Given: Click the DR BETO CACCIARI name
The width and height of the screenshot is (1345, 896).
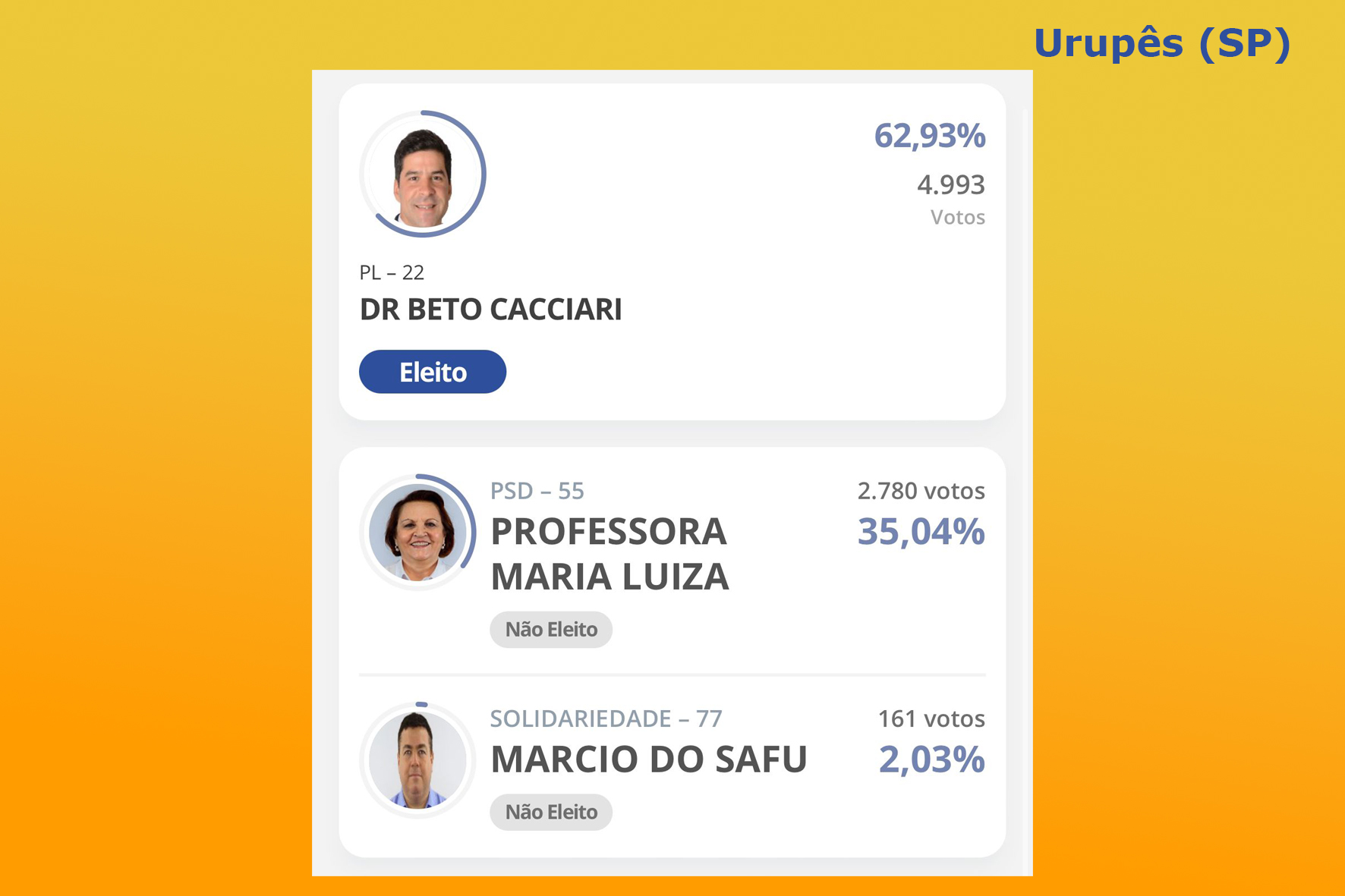Looking at the screenshot, I should pos(491,310).
